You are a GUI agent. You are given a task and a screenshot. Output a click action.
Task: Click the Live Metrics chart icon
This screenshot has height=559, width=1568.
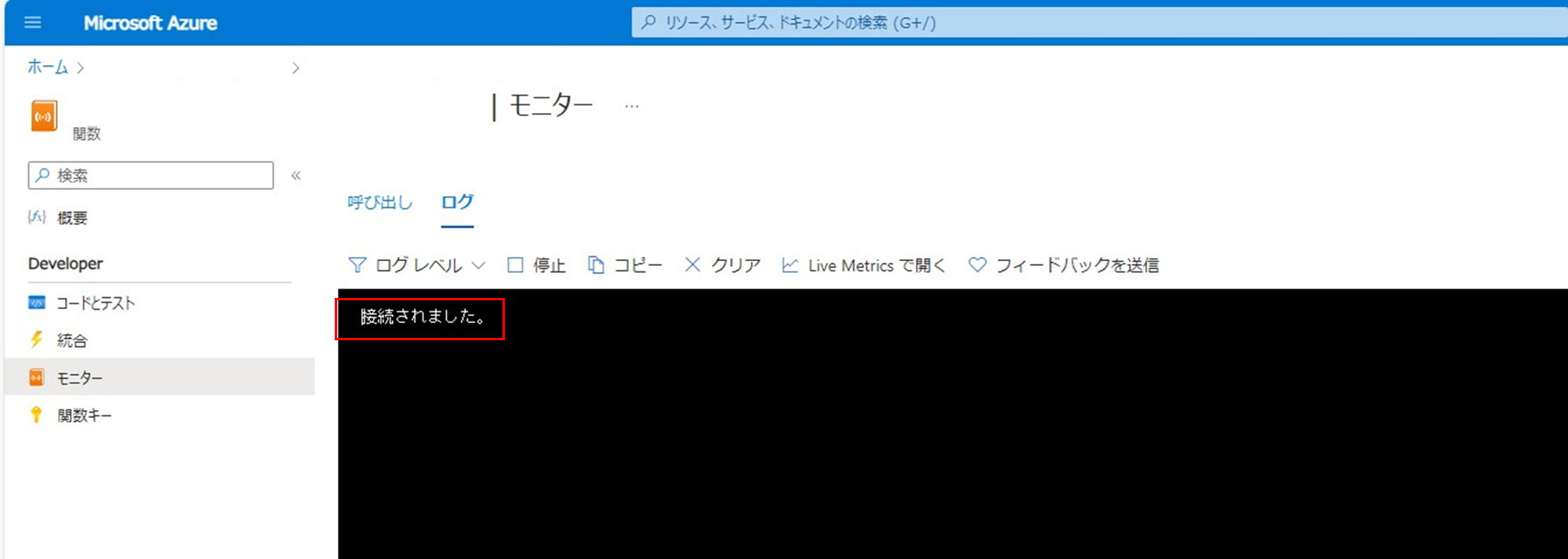(790, 265)
